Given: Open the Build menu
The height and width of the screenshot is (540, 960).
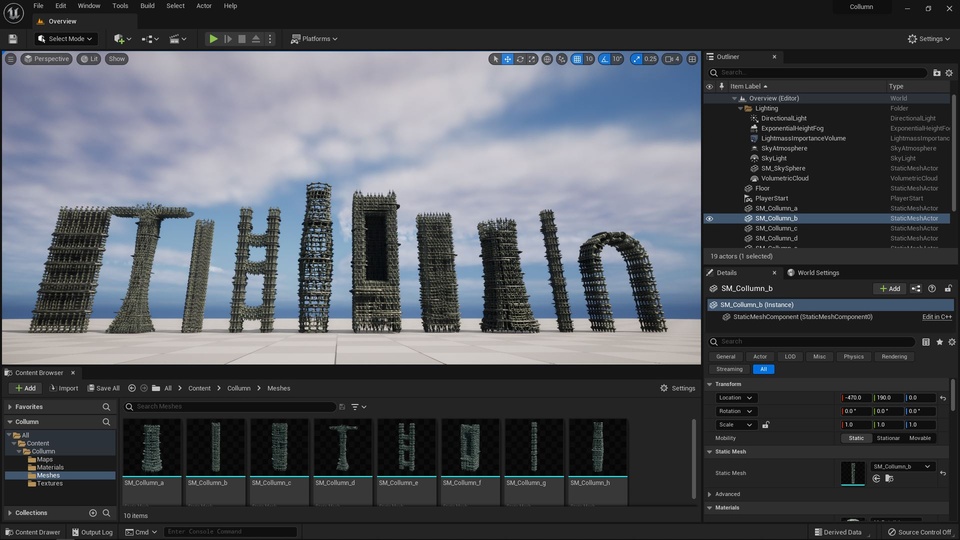Looking at the screenshot, I should tap(147, 6).
